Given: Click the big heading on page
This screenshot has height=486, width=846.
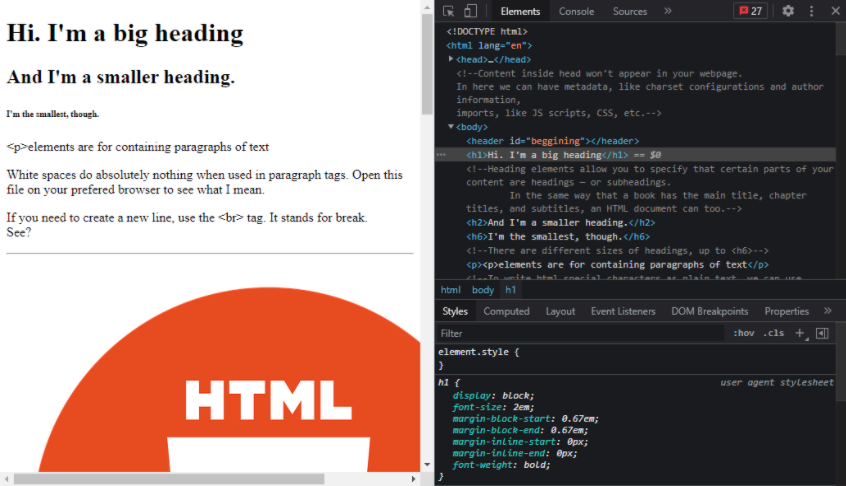Looking at the screenshot, I should [x=125, y=33].
